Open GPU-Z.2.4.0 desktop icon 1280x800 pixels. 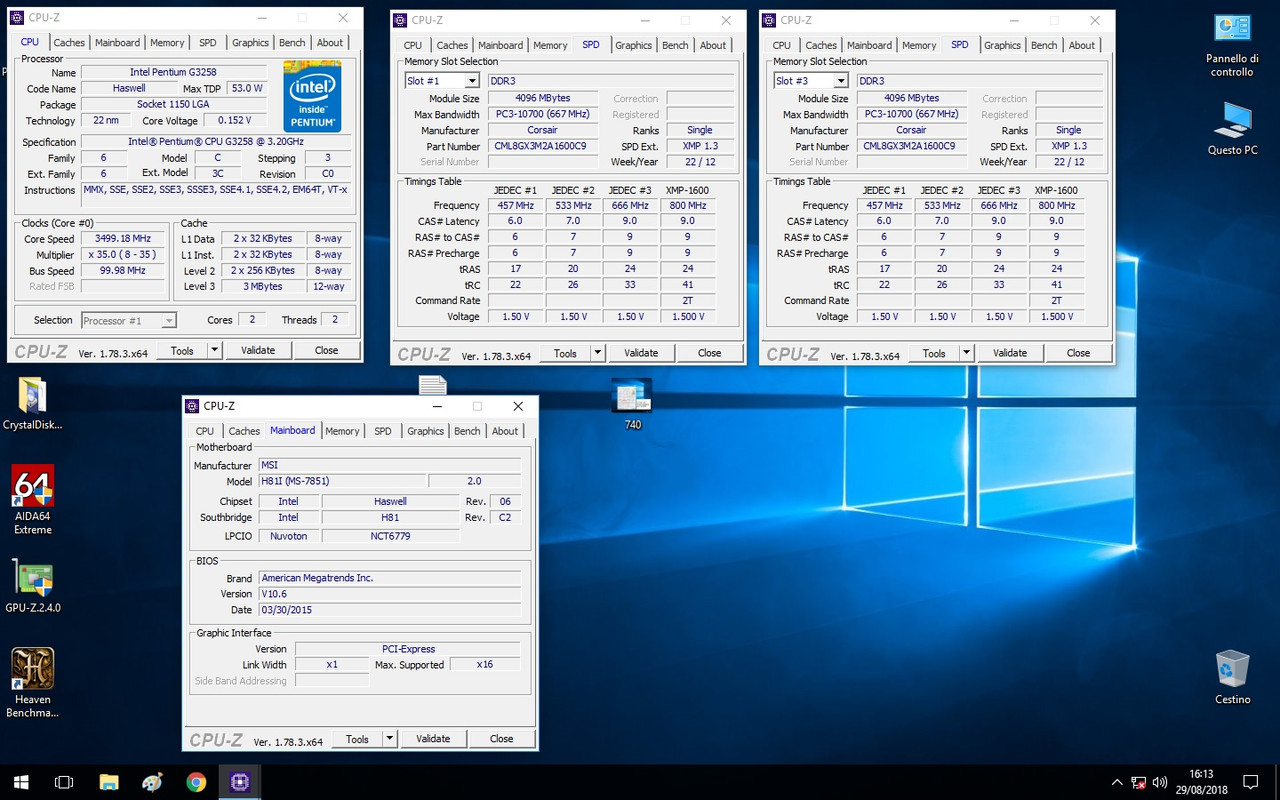tap(32, 585)
